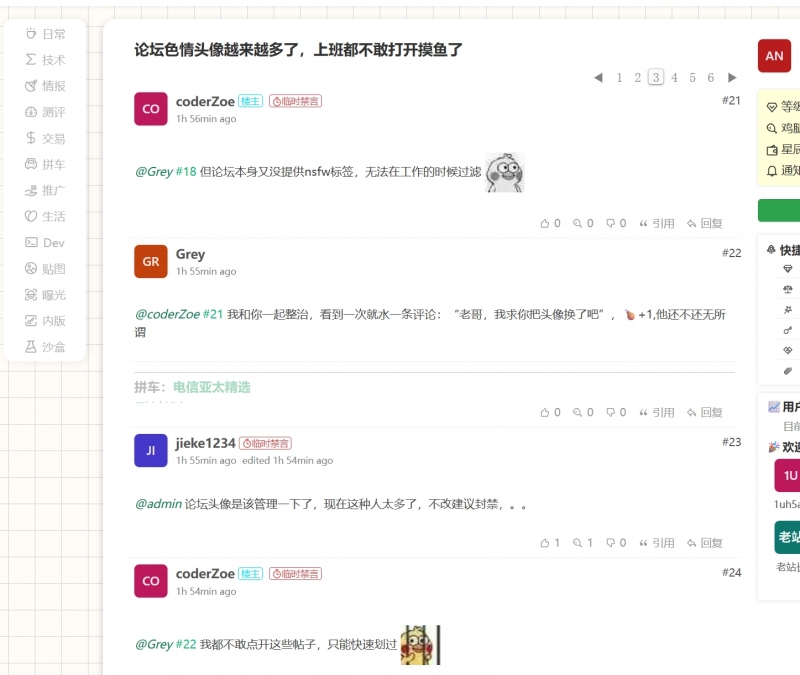Open the 内版 sidebar category
The width and height of the screenshot is (800, 675).
tap(45, 321)
